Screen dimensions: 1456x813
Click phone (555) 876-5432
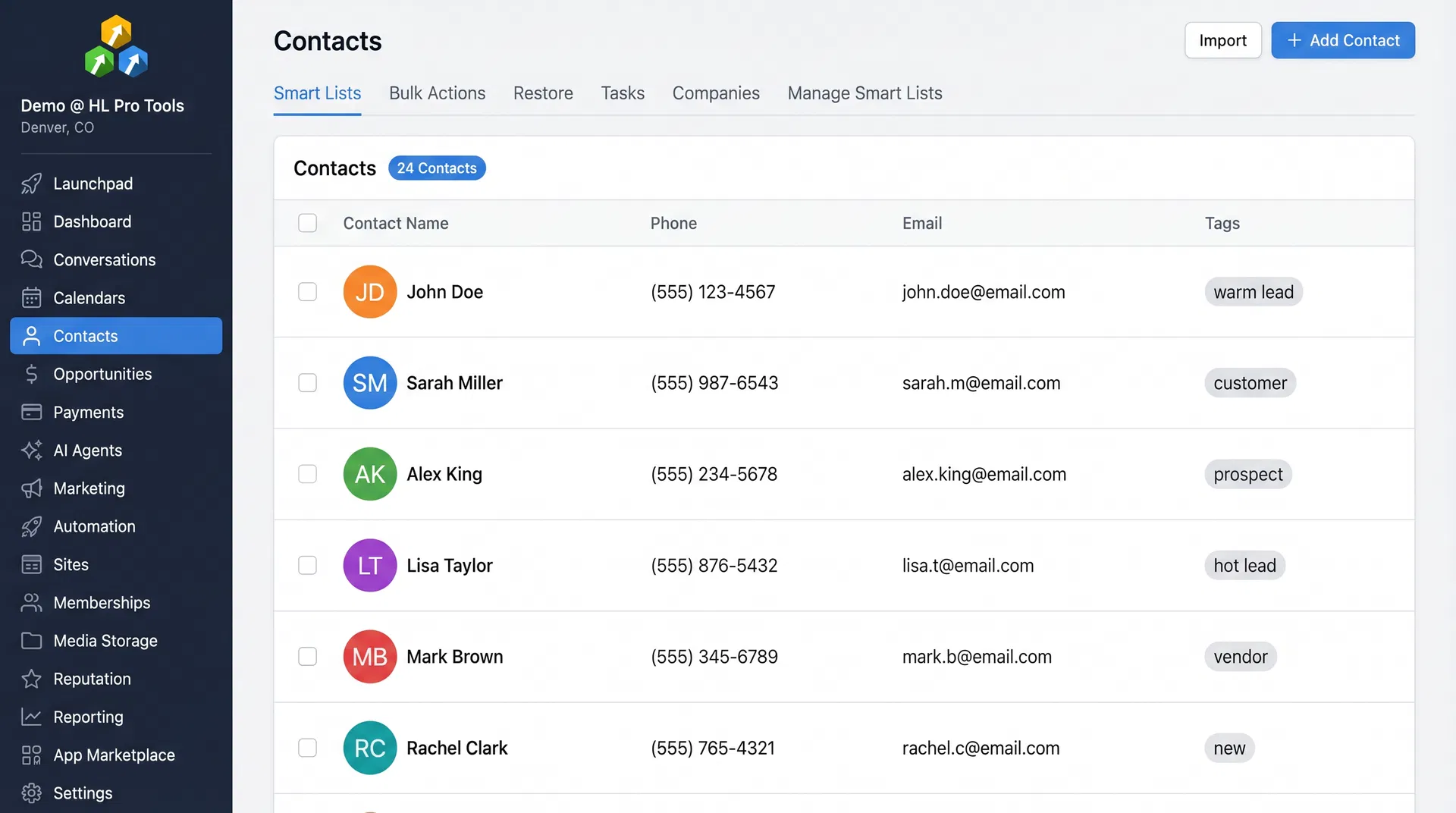click(x=714, y=566)
